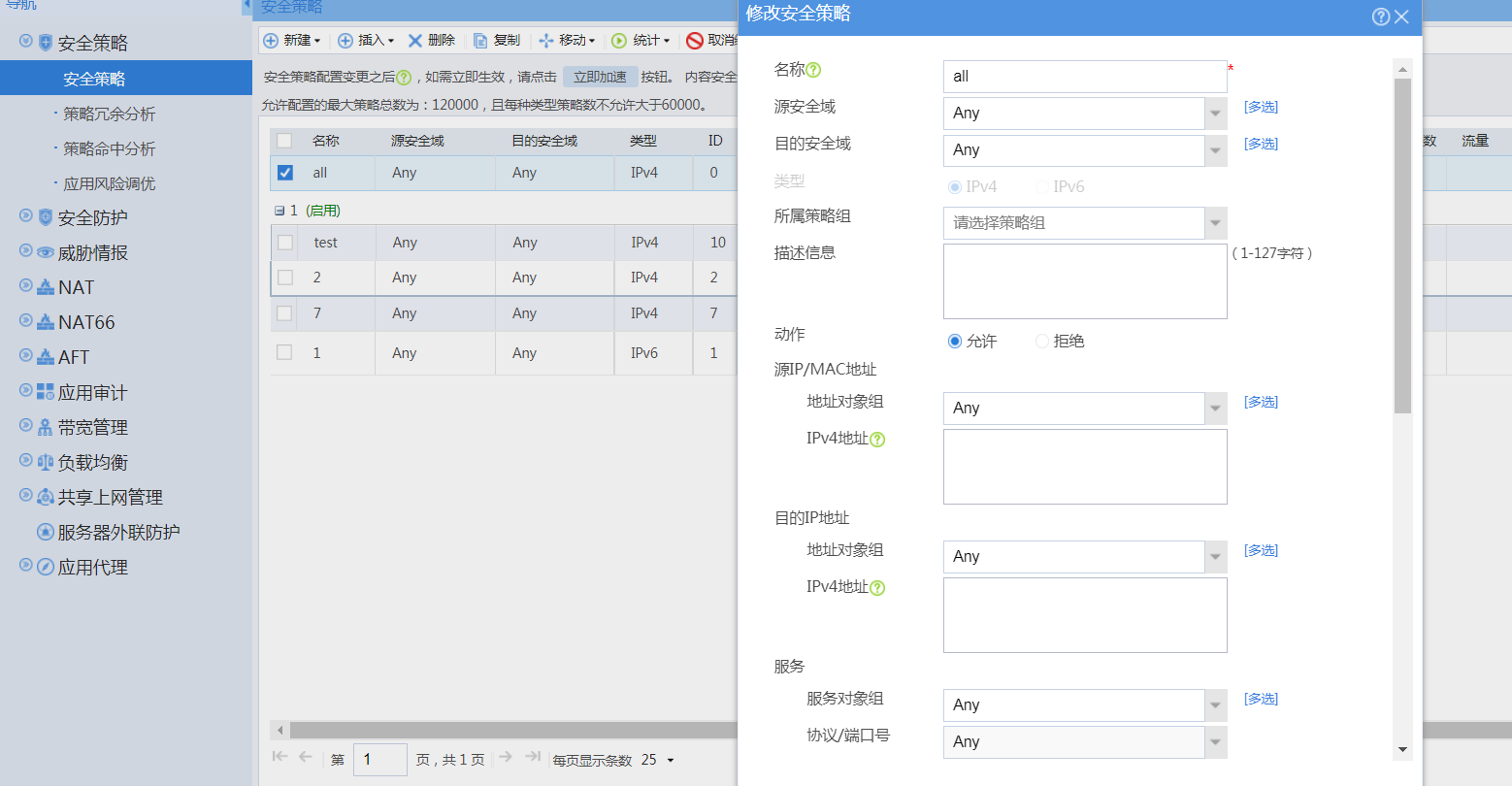Screen dimensions: 1512x786
Task: Open the 所属策略组 dropdown
Action: click(x=1215, y=223)
